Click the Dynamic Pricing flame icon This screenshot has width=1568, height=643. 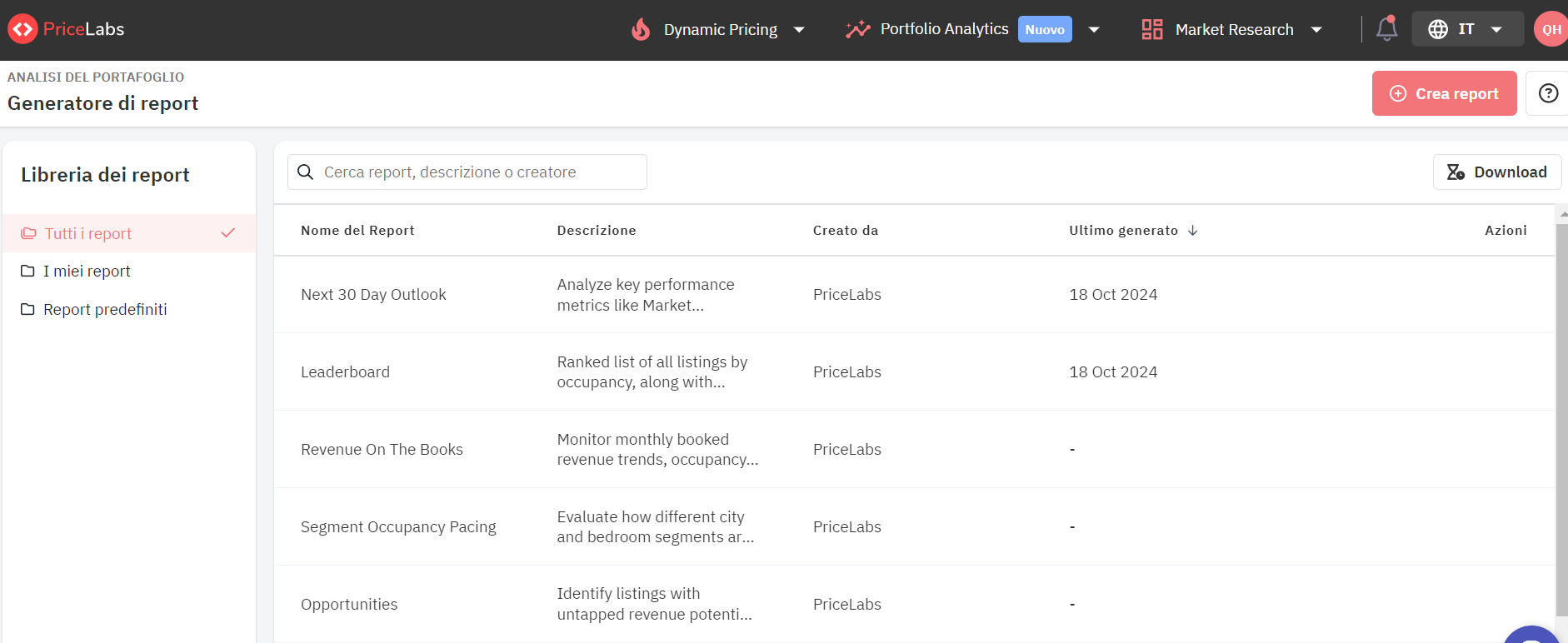pos(641,30)
